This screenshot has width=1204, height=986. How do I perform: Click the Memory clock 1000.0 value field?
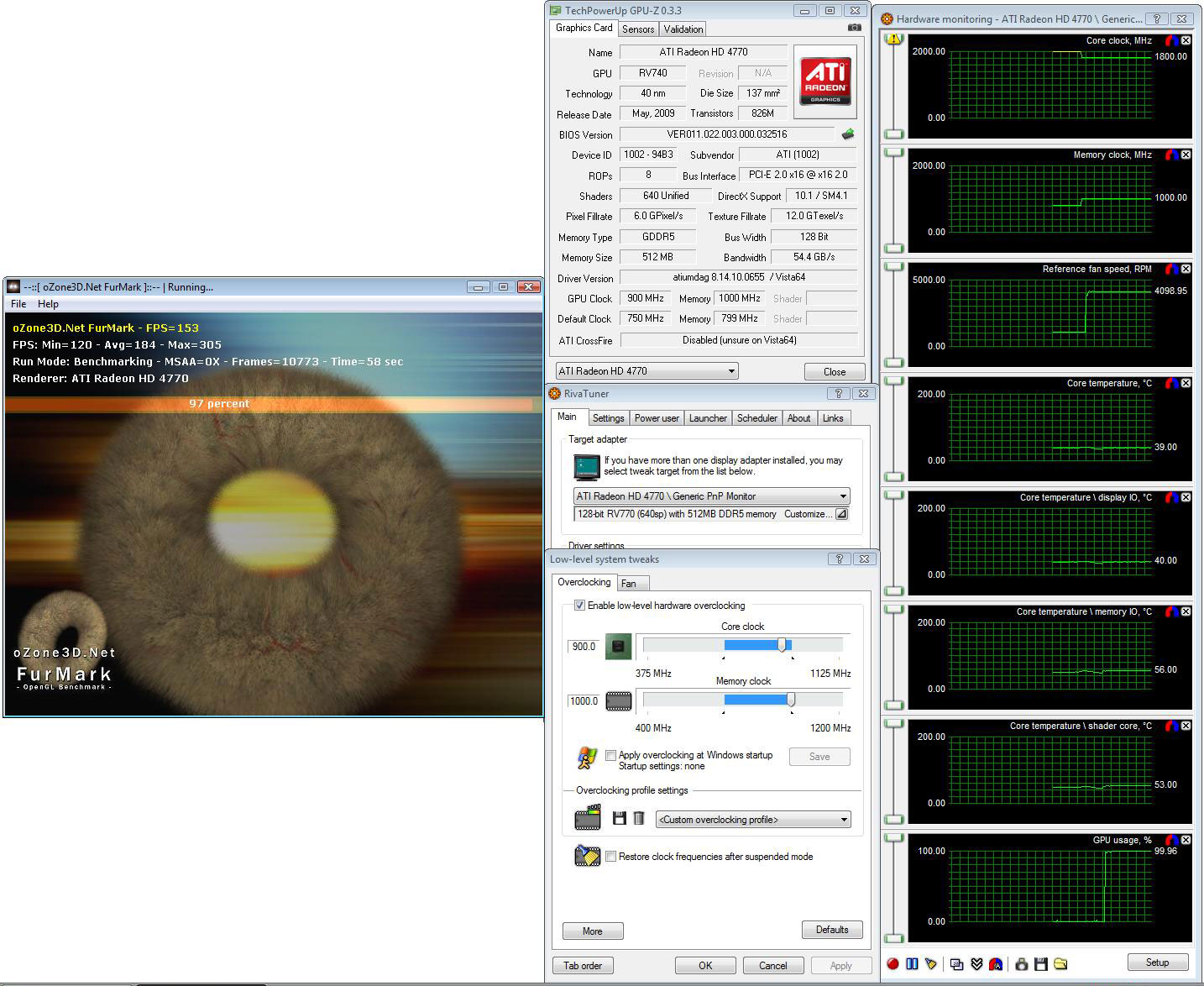click(x=584, y=700)
